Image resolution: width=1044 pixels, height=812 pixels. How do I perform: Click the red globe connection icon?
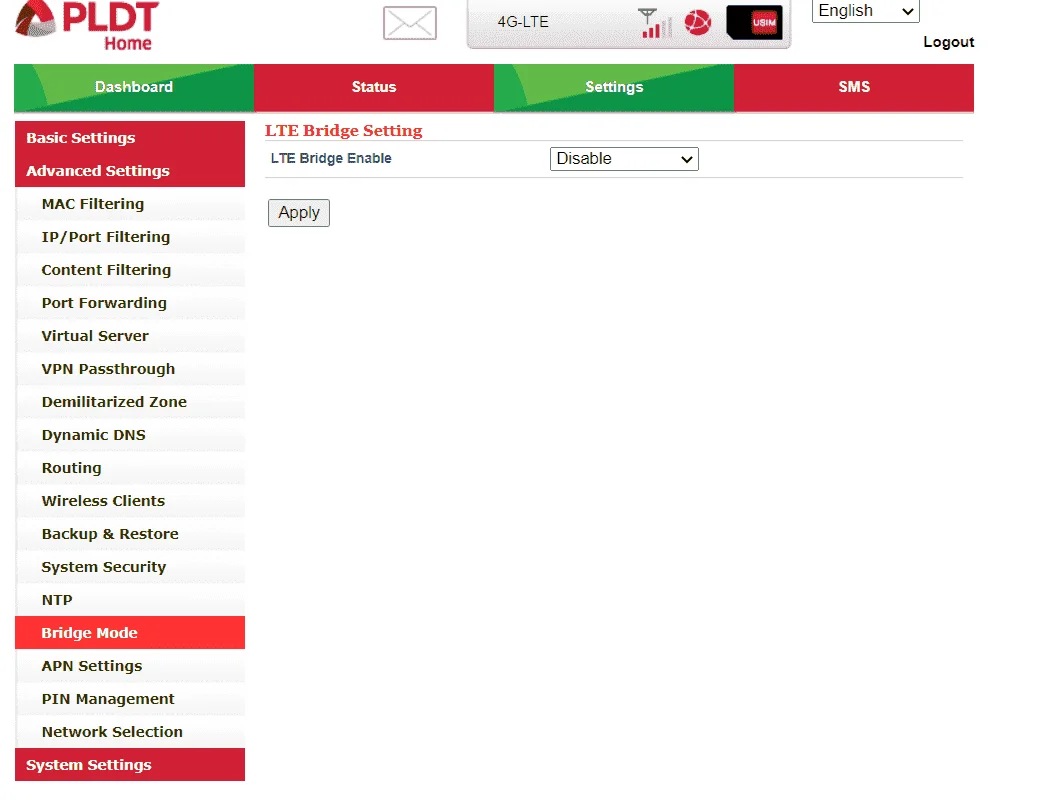point(698,23)
